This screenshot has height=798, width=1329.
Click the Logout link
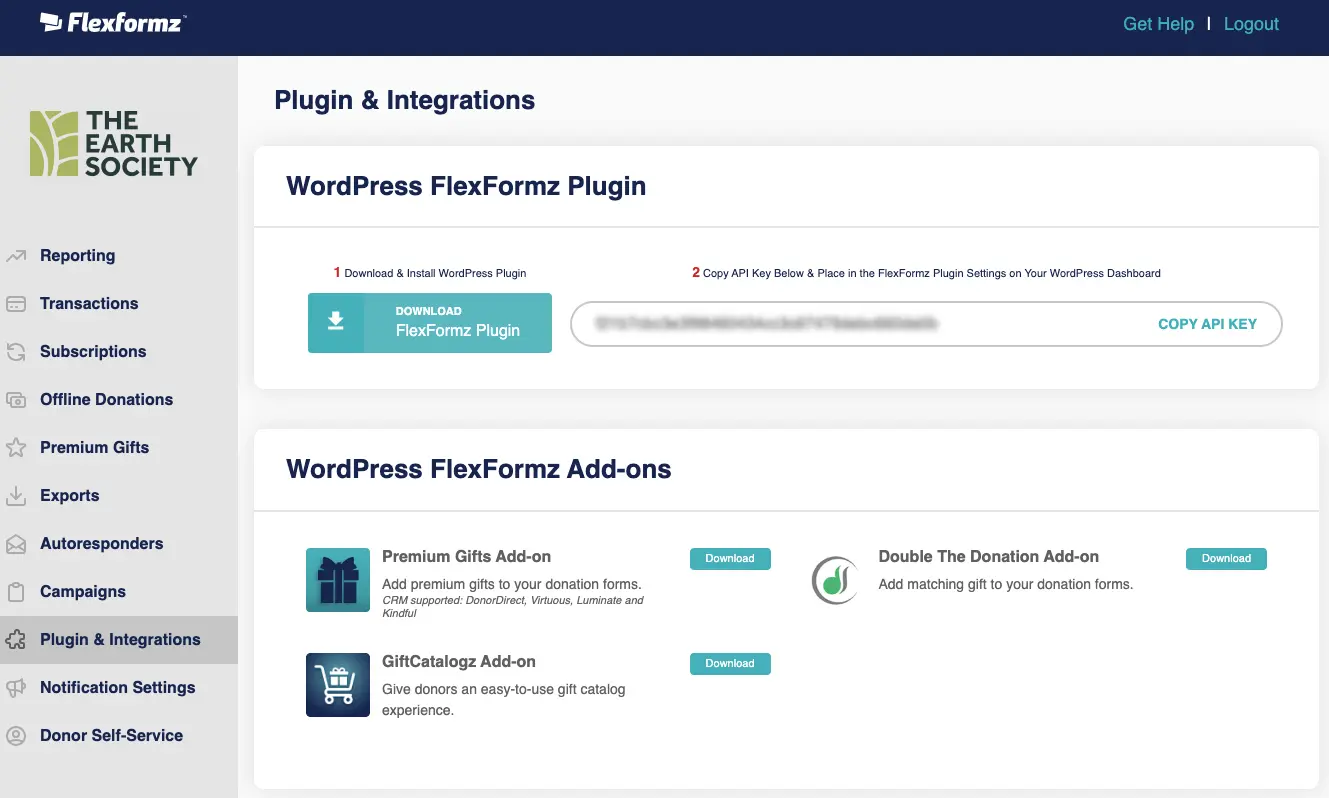(1251, 24)
